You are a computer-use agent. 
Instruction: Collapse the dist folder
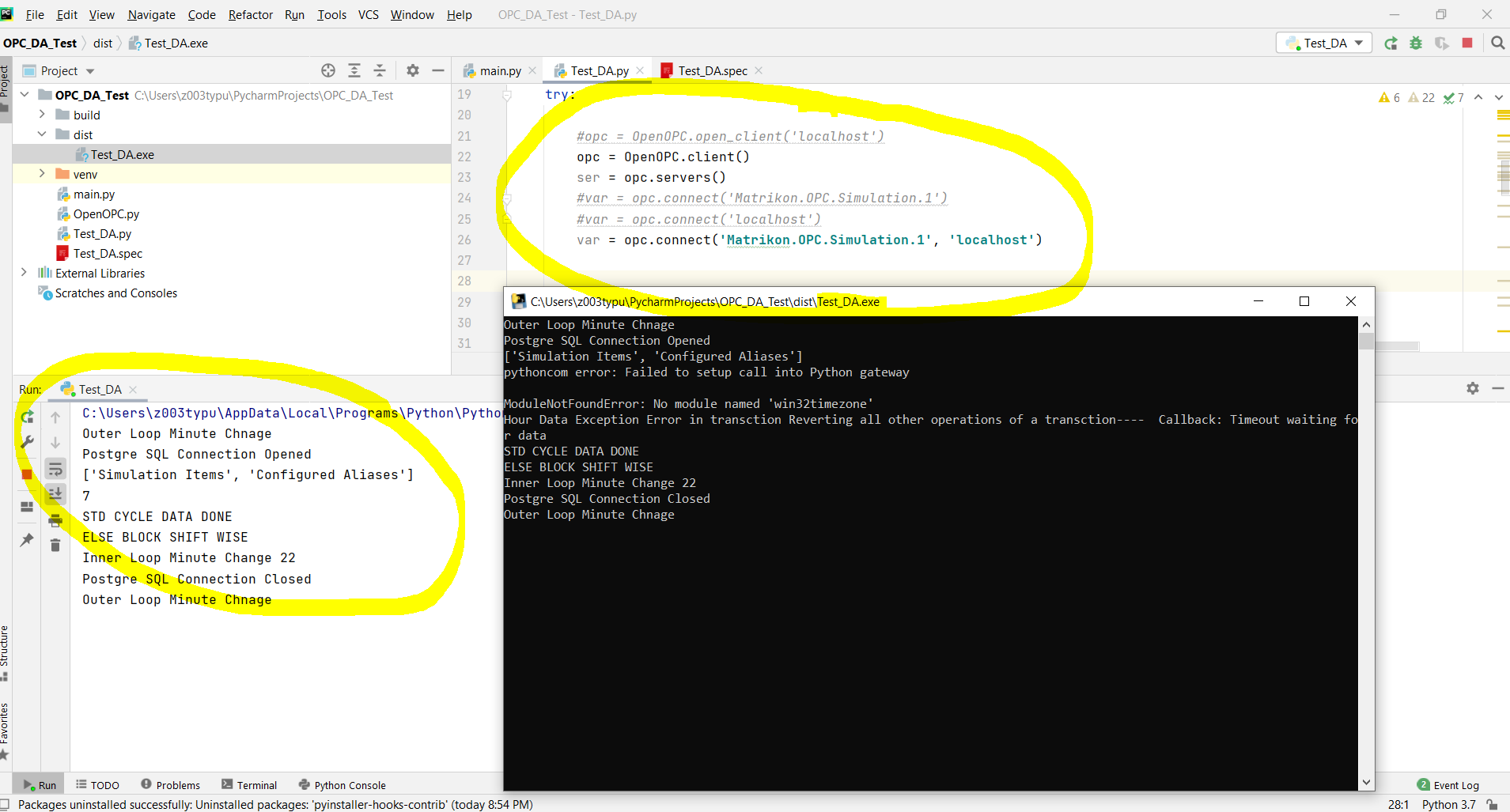tap(41, 134)
